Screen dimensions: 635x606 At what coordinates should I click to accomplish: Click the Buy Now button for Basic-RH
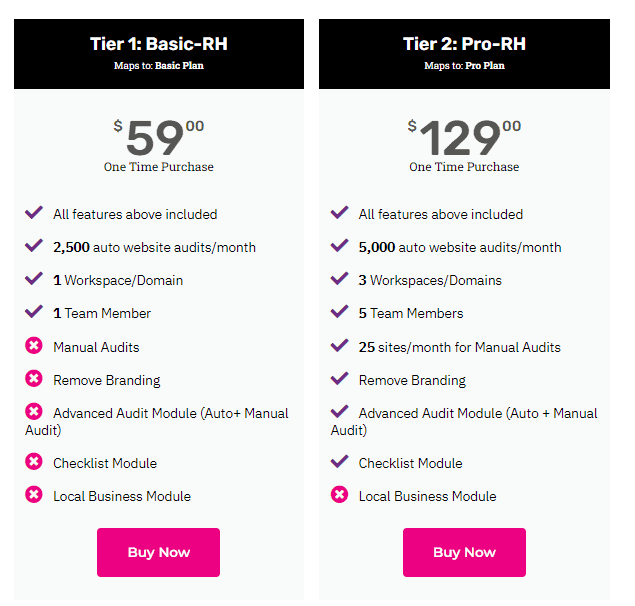coord(158,552)
